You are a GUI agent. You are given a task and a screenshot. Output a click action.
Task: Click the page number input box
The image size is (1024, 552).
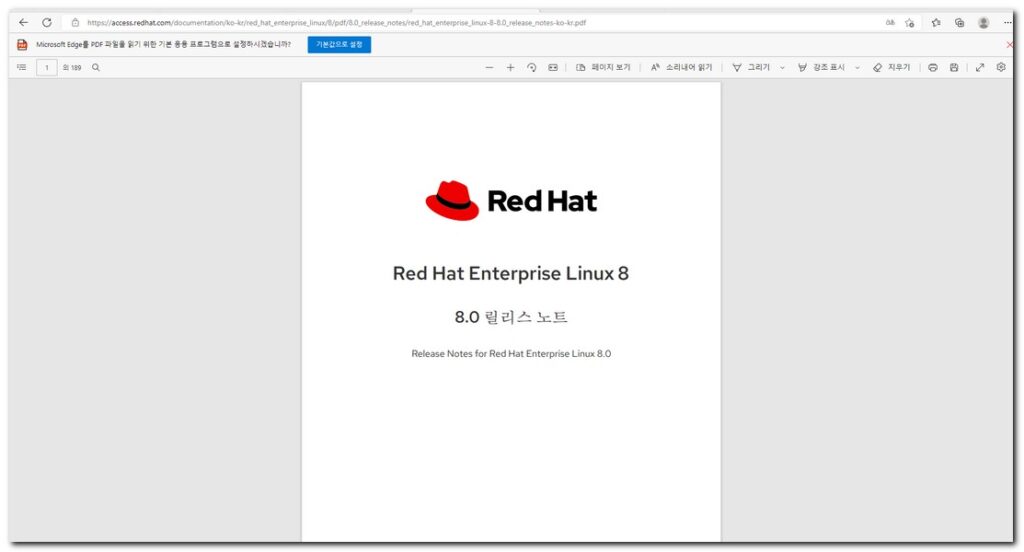pyautogui.click(x=46, y=67)
